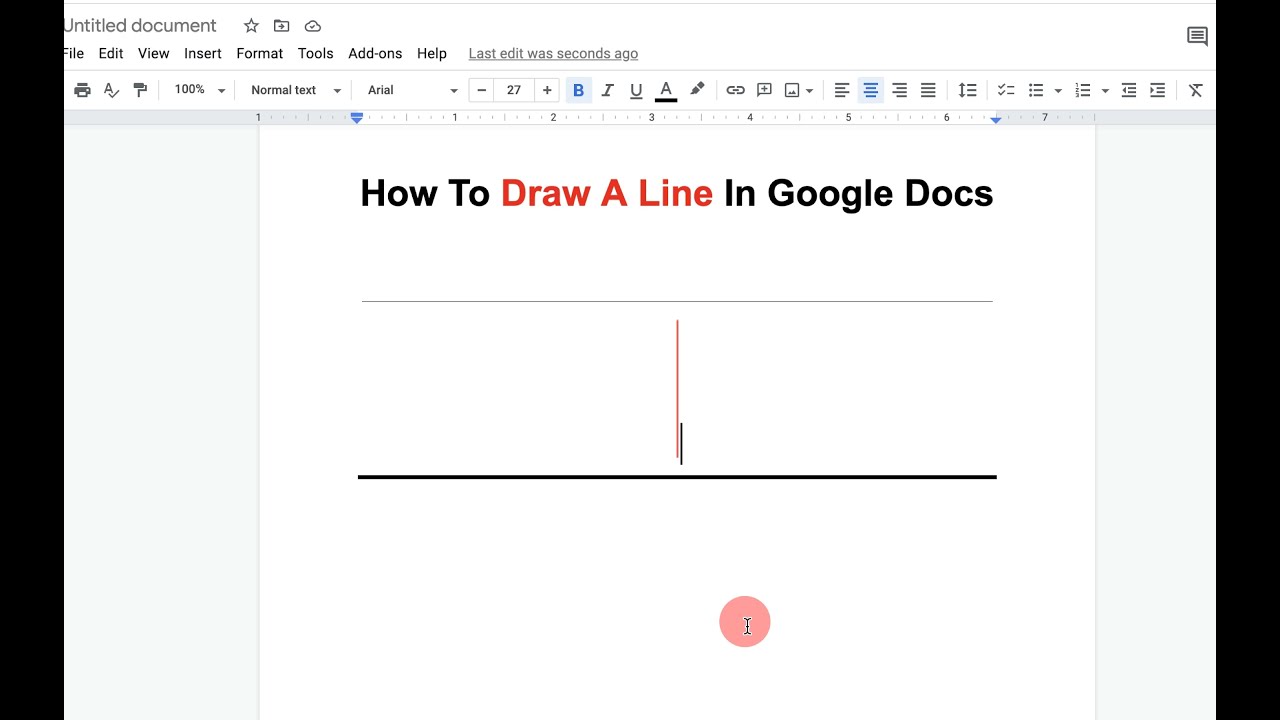The height and width of the screenshot is (720, 1280).
Task: Rename the Untitled document title
Action: click(x=140, y=26)
